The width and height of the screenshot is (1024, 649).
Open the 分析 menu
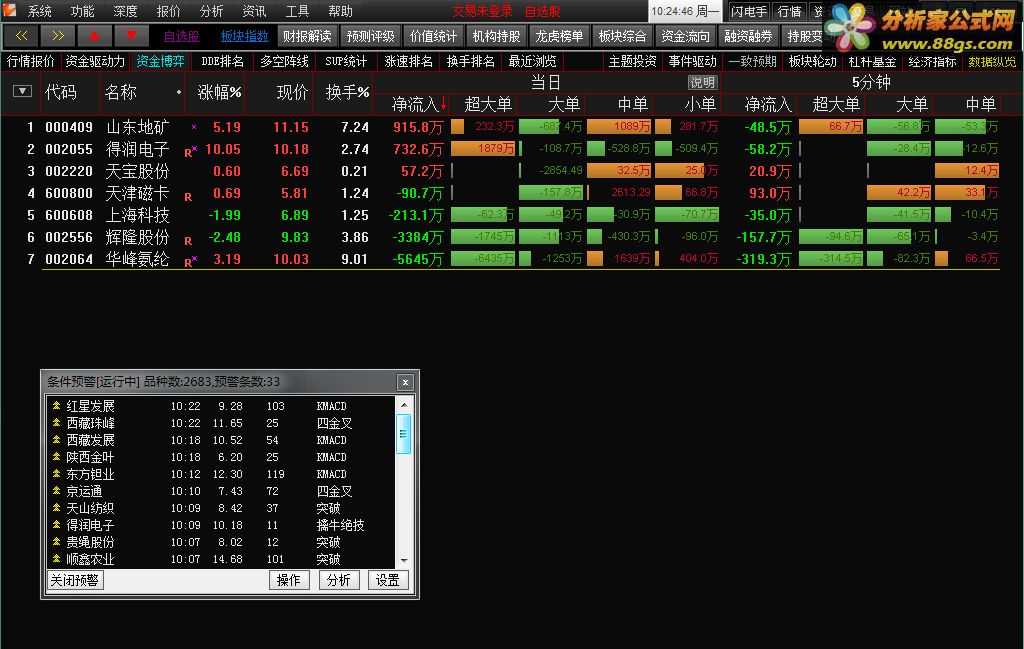[212, 11]
